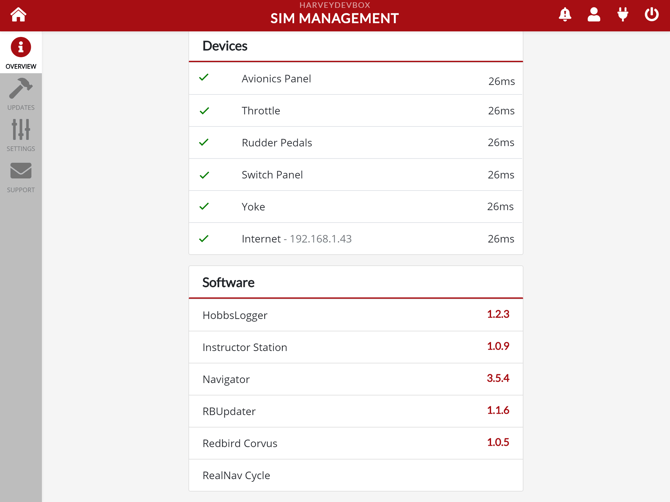Open Settings sliders icon in sidebar
670x502 pixels.
(21, 129)
